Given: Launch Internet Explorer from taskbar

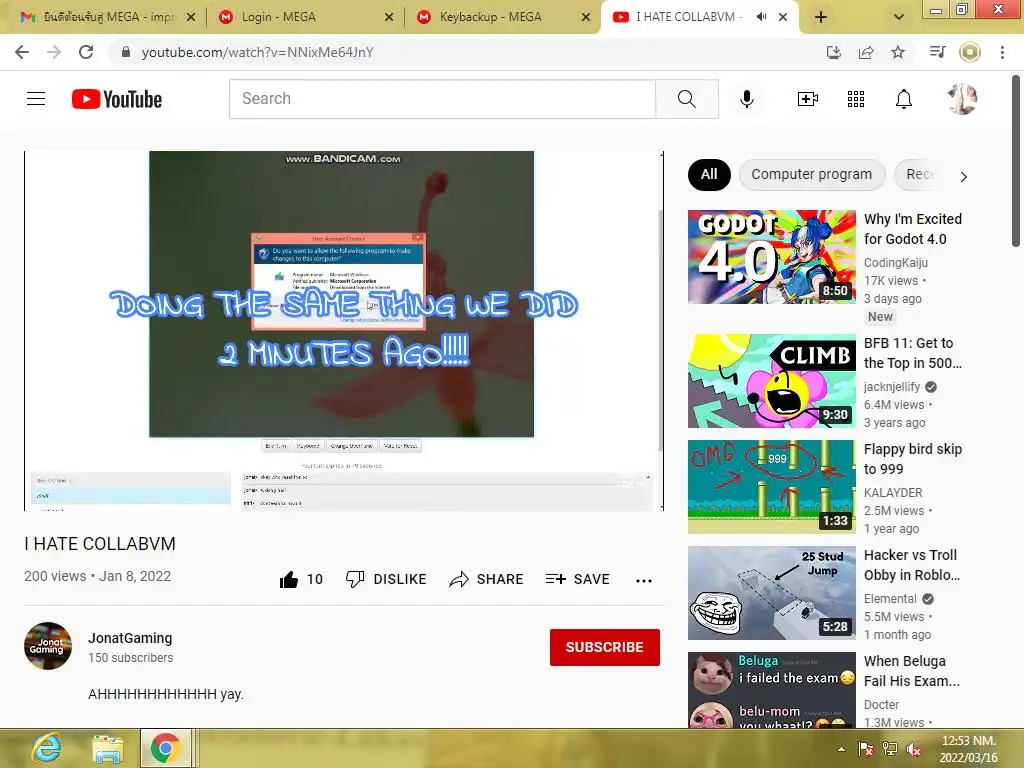Looking at the screenshot, I should click(47, 748).
